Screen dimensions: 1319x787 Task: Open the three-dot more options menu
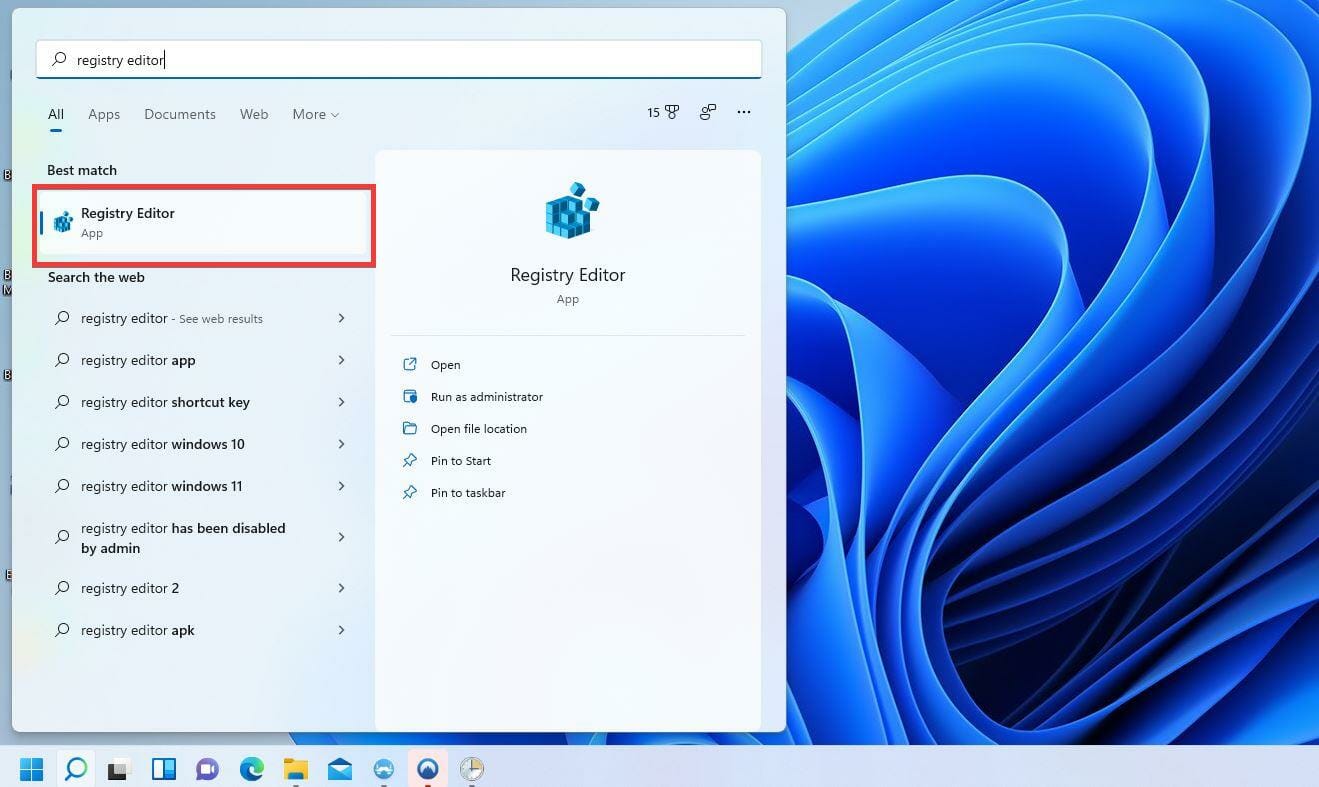pos(744,112)
